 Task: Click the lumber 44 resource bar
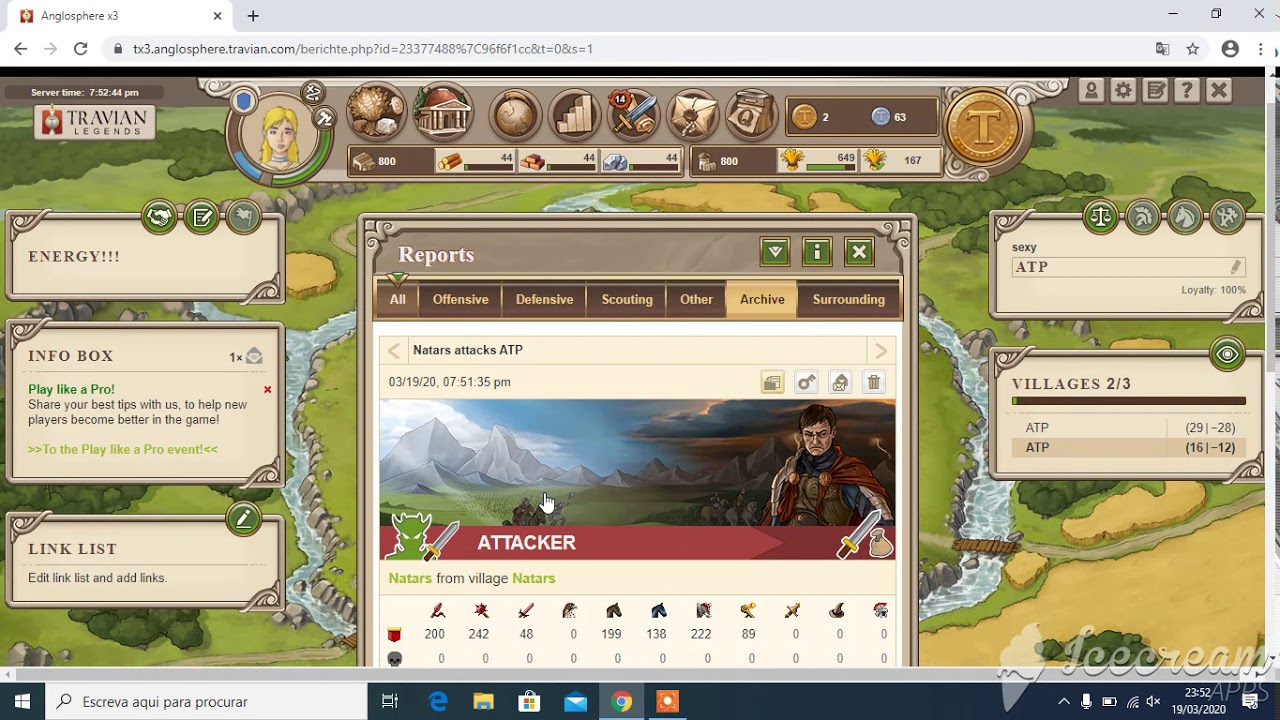(x=476, y=160)
